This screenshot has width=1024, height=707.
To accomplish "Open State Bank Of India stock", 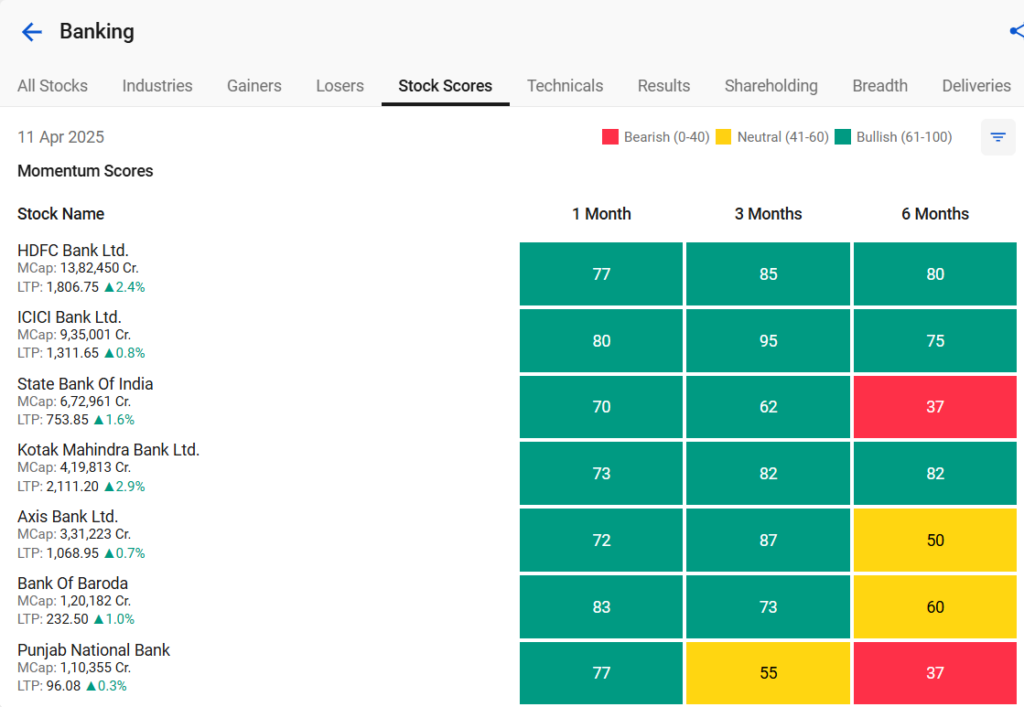I will pyautogui.click(x=85, y=383).
